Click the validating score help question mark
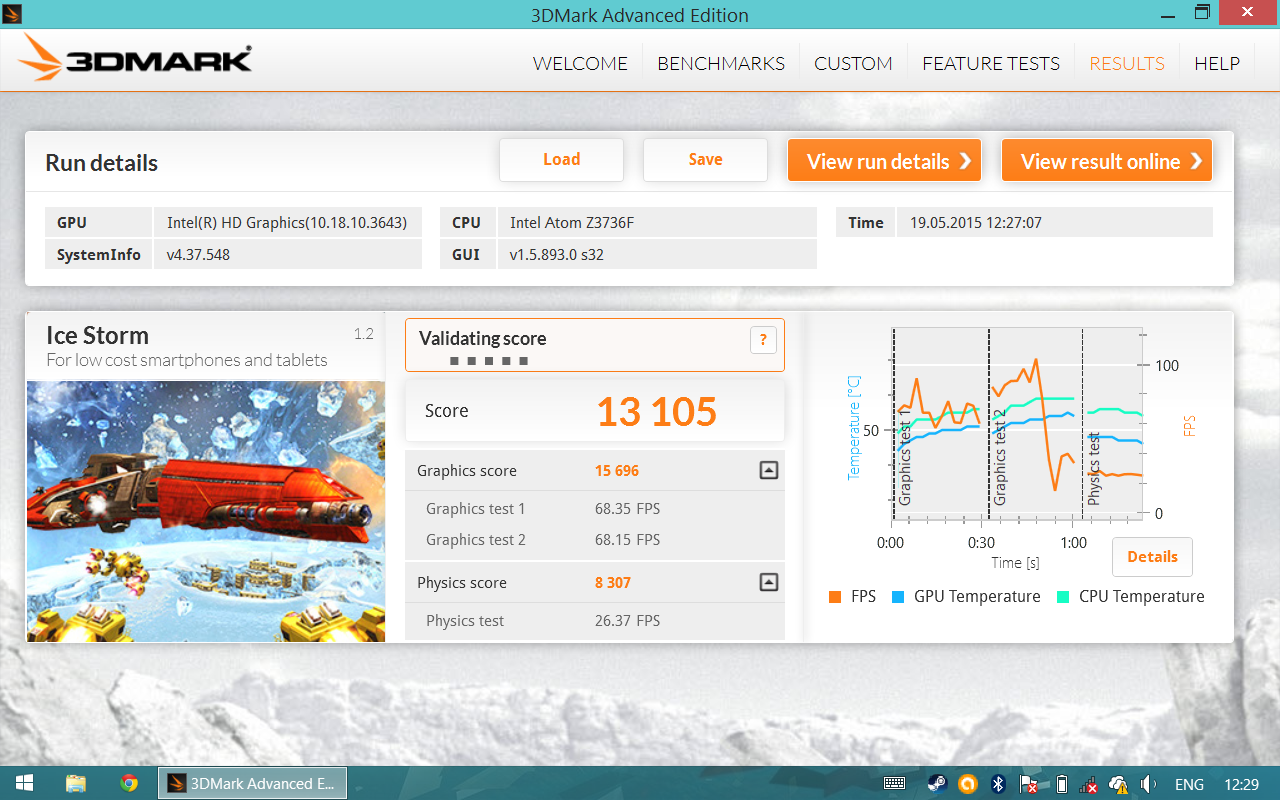 763,340
